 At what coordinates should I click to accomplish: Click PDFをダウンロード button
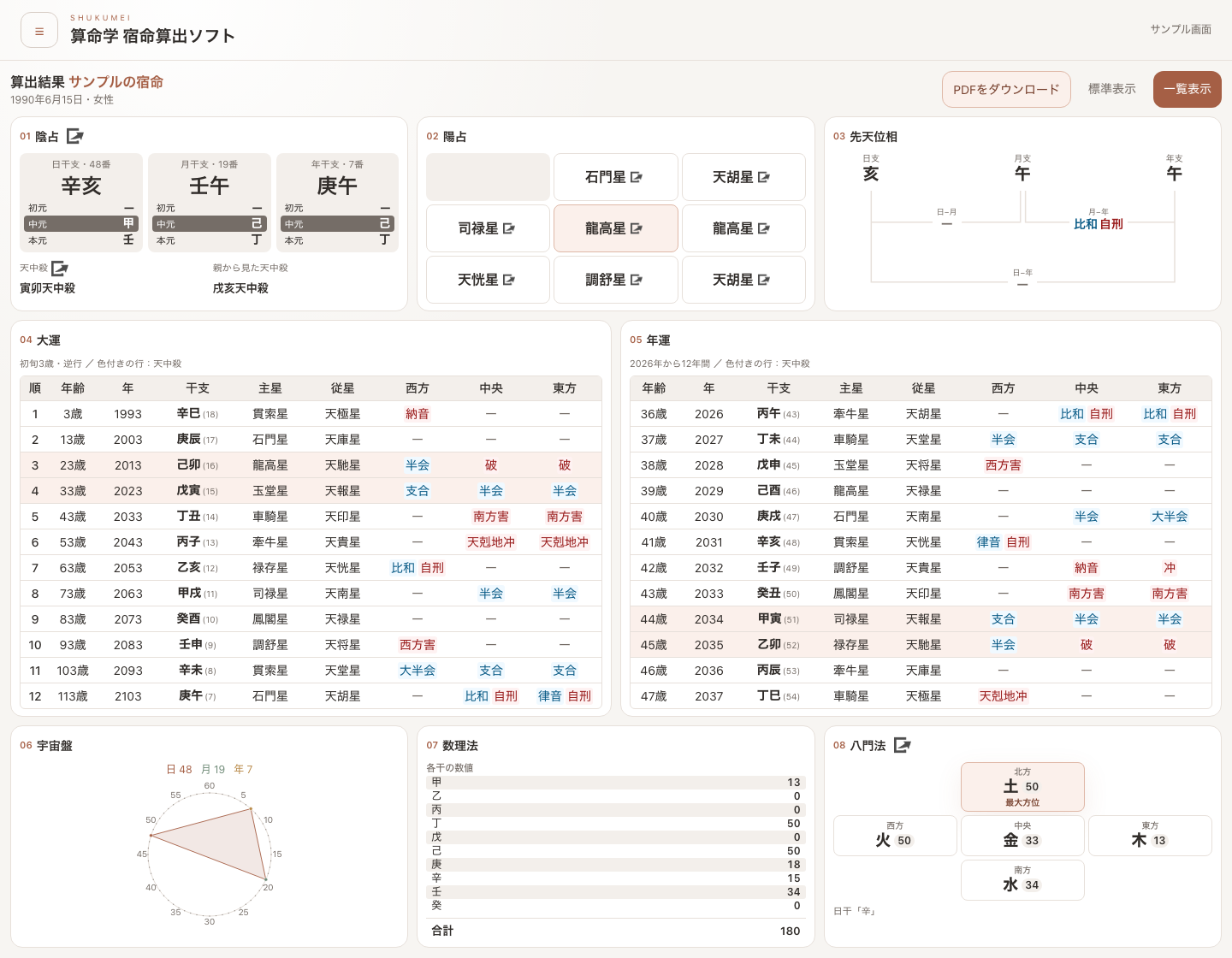pos(1006,89)
